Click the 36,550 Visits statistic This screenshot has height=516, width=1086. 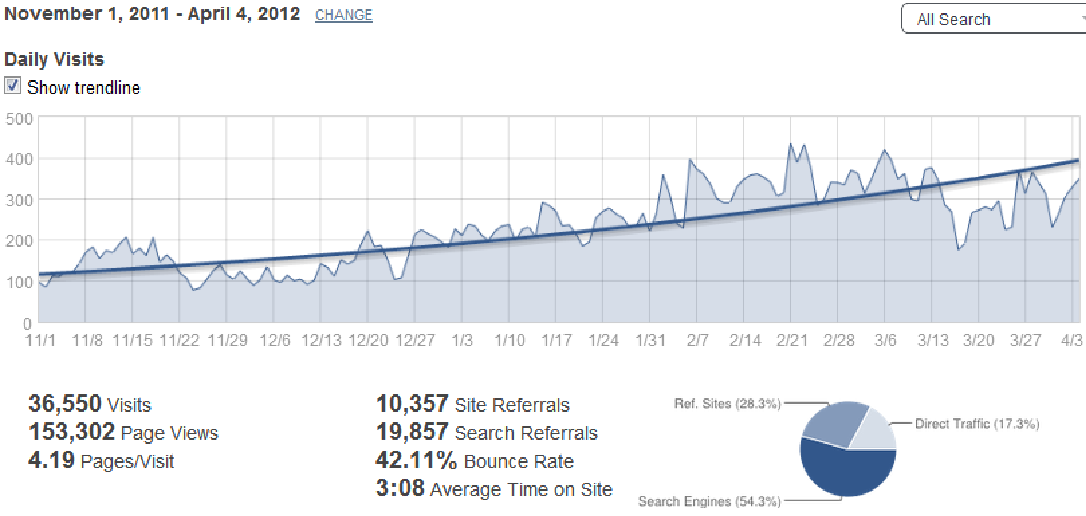[x=89, y=404]
